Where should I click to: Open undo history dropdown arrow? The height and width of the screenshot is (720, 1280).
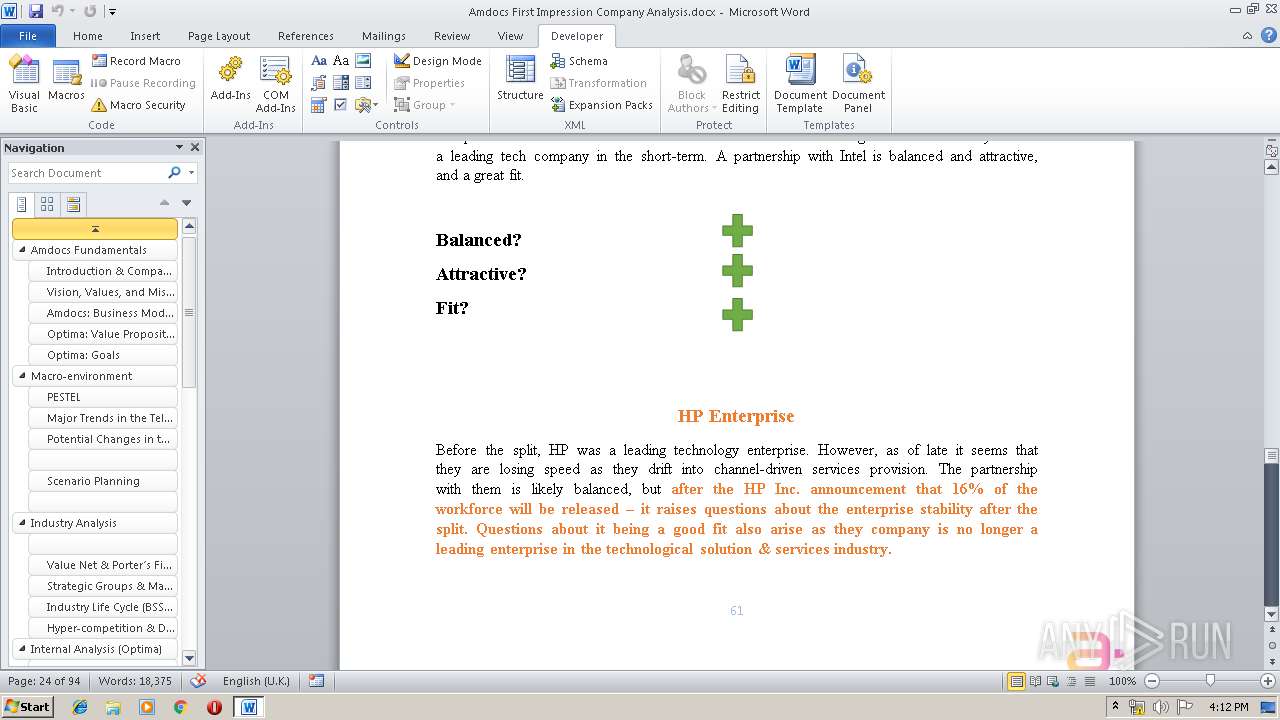[71, 12]
